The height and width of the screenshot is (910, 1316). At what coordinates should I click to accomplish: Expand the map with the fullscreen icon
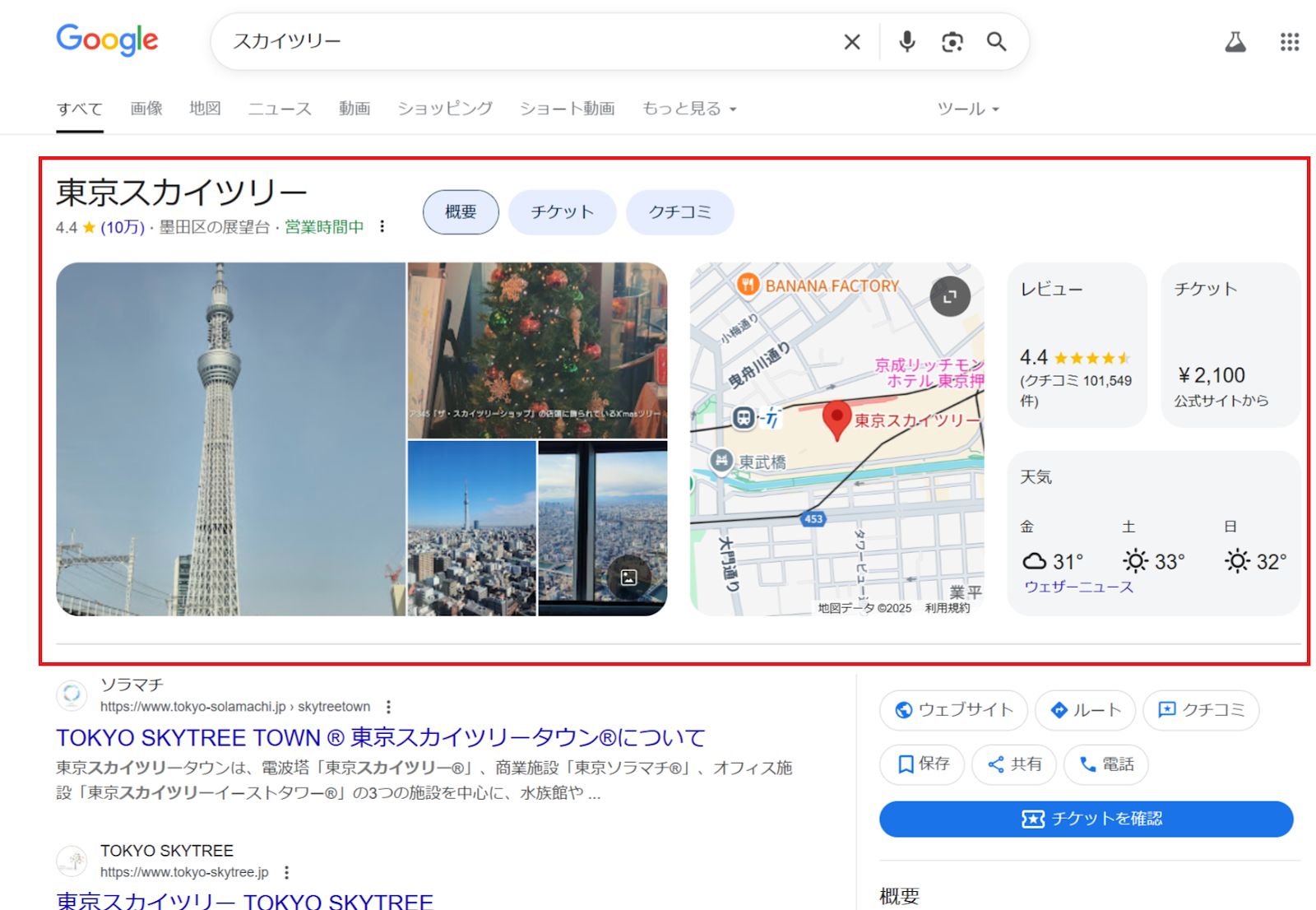pos(950,296)
